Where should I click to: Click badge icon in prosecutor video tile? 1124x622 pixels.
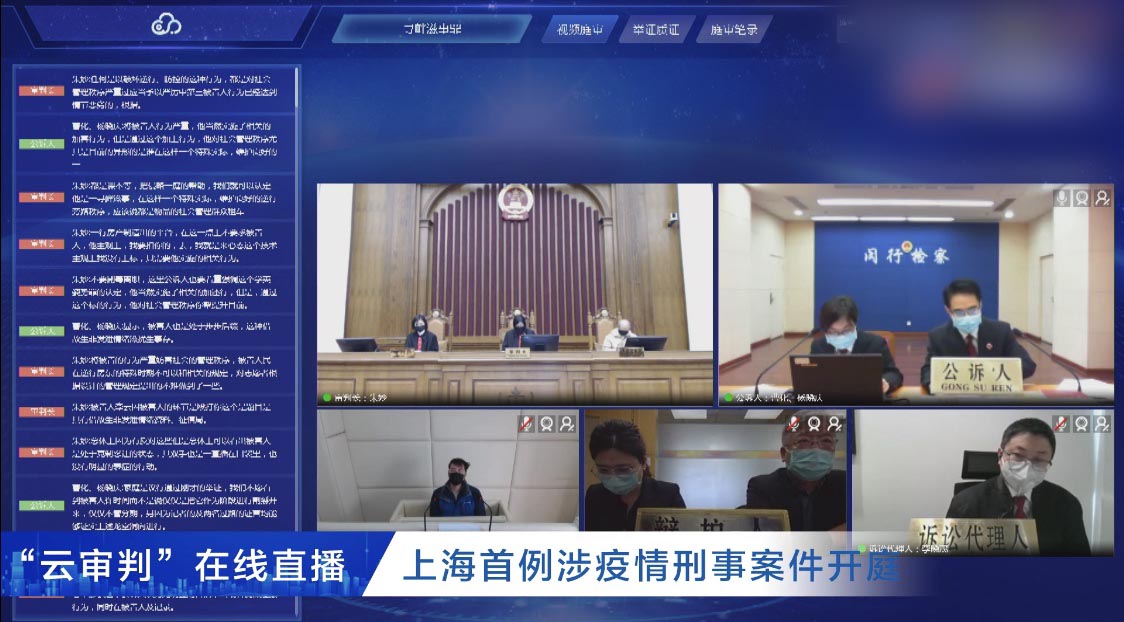(x=1082, y=198)
